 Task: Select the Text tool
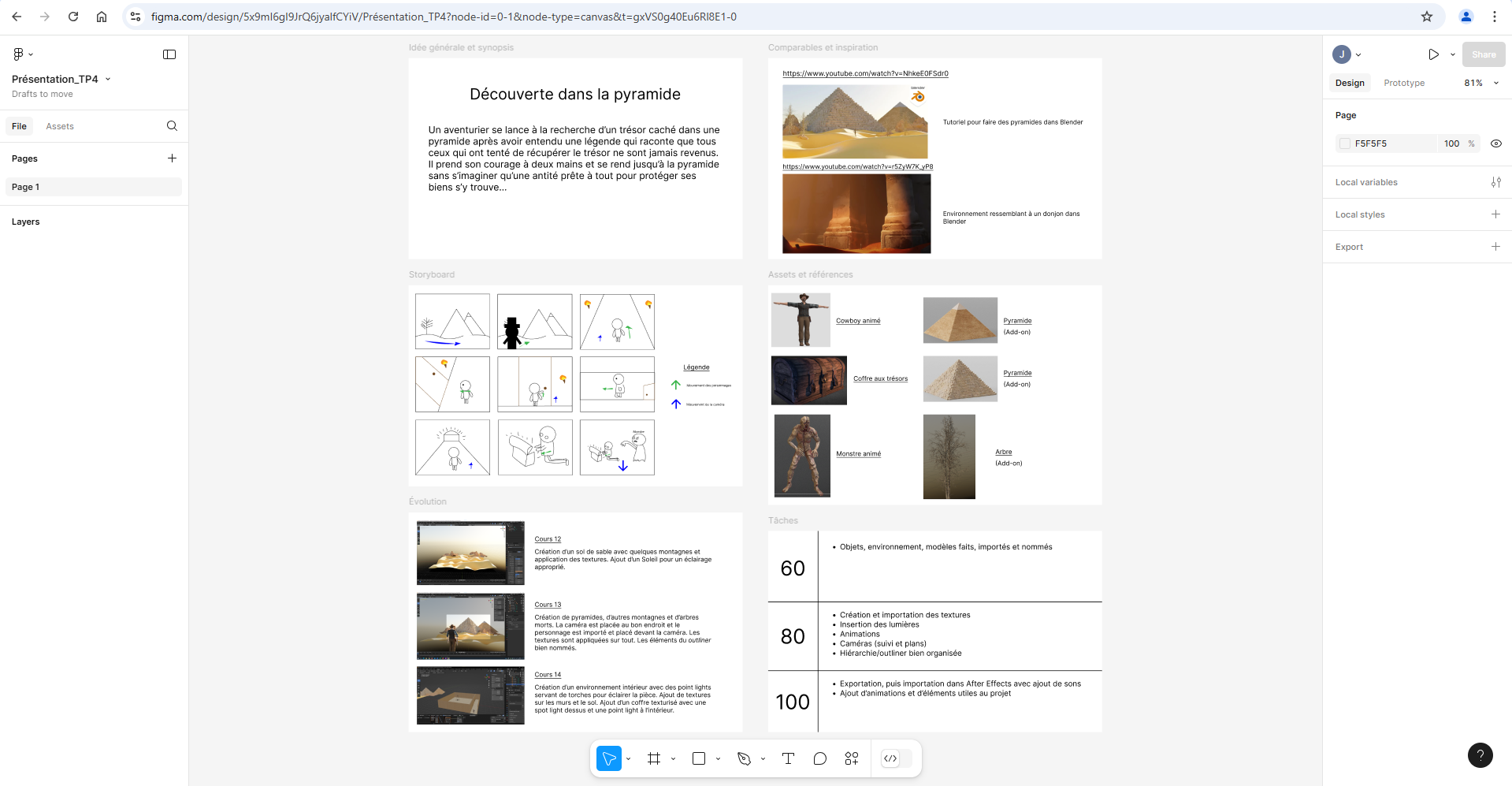[788, 758]
